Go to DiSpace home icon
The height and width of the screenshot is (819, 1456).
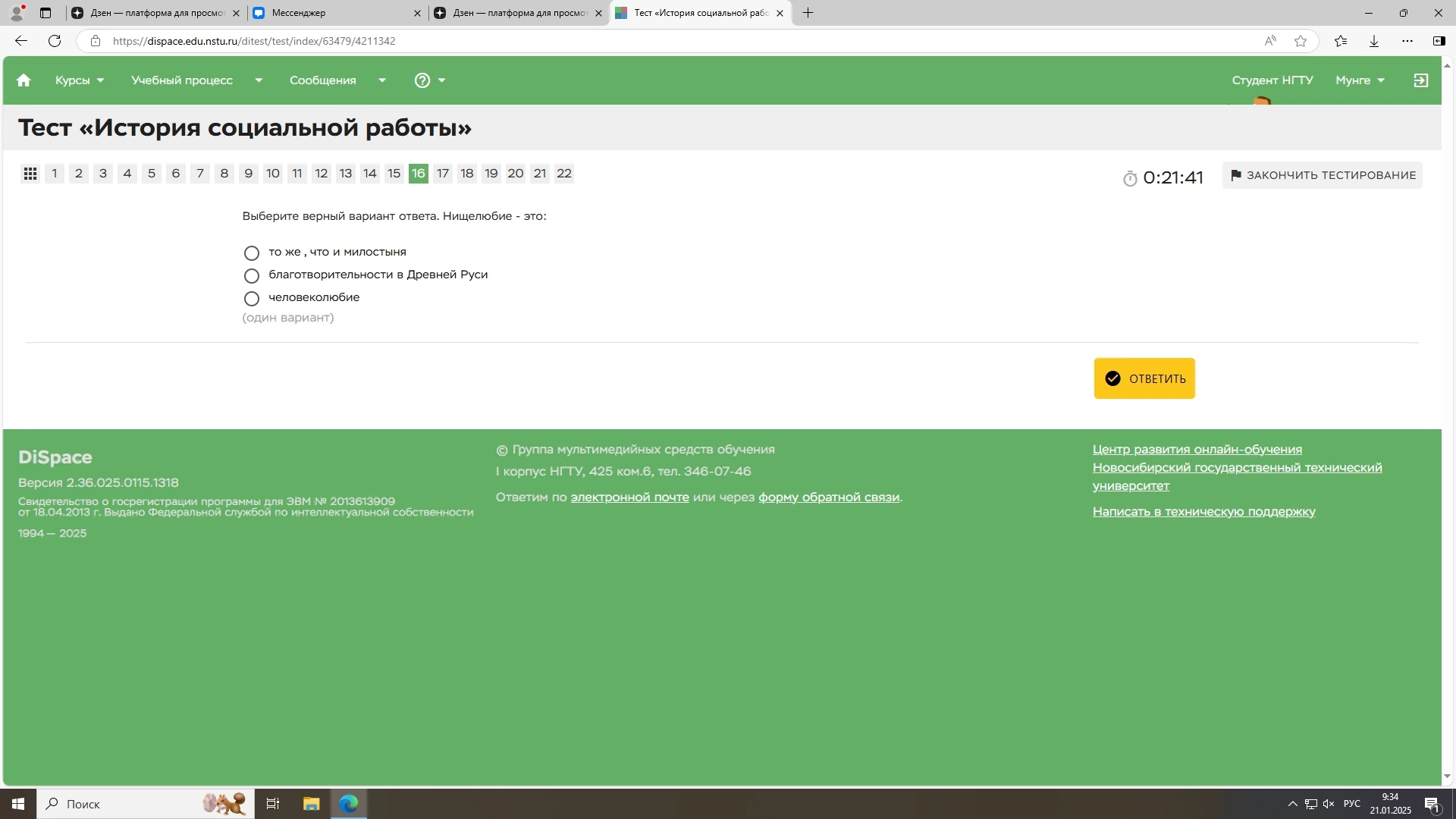[24, 80]
